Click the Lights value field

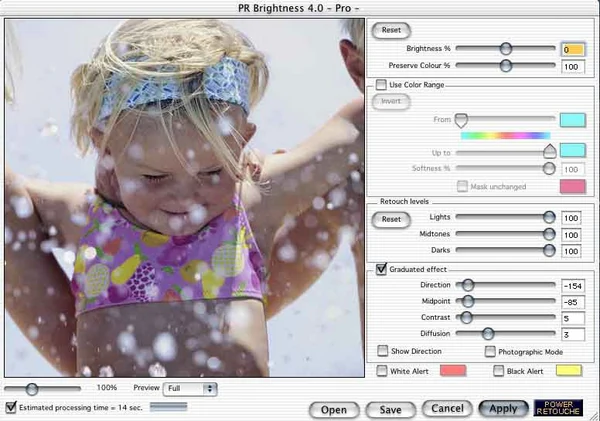click(571, 218)
